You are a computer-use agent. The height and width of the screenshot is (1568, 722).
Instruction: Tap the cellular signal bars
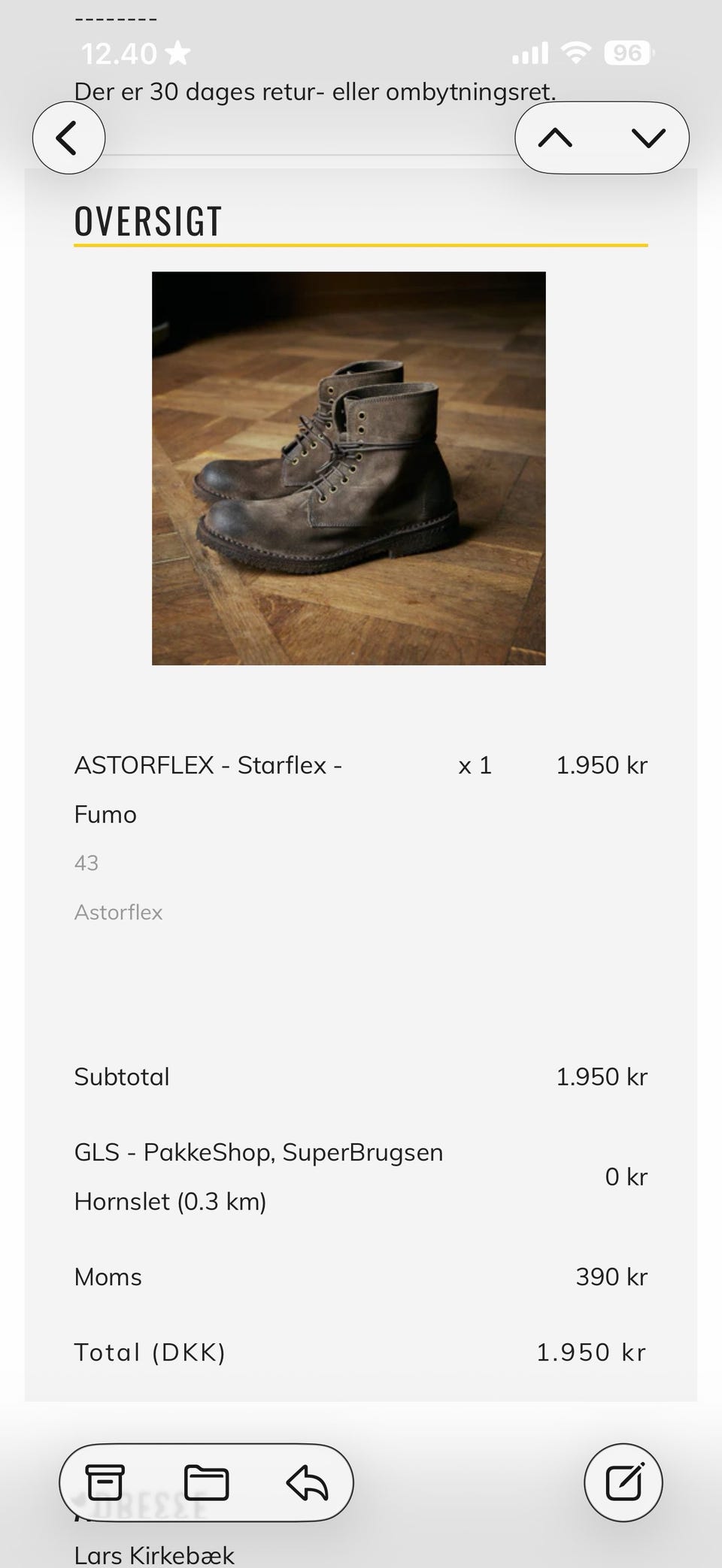point(530,53)
